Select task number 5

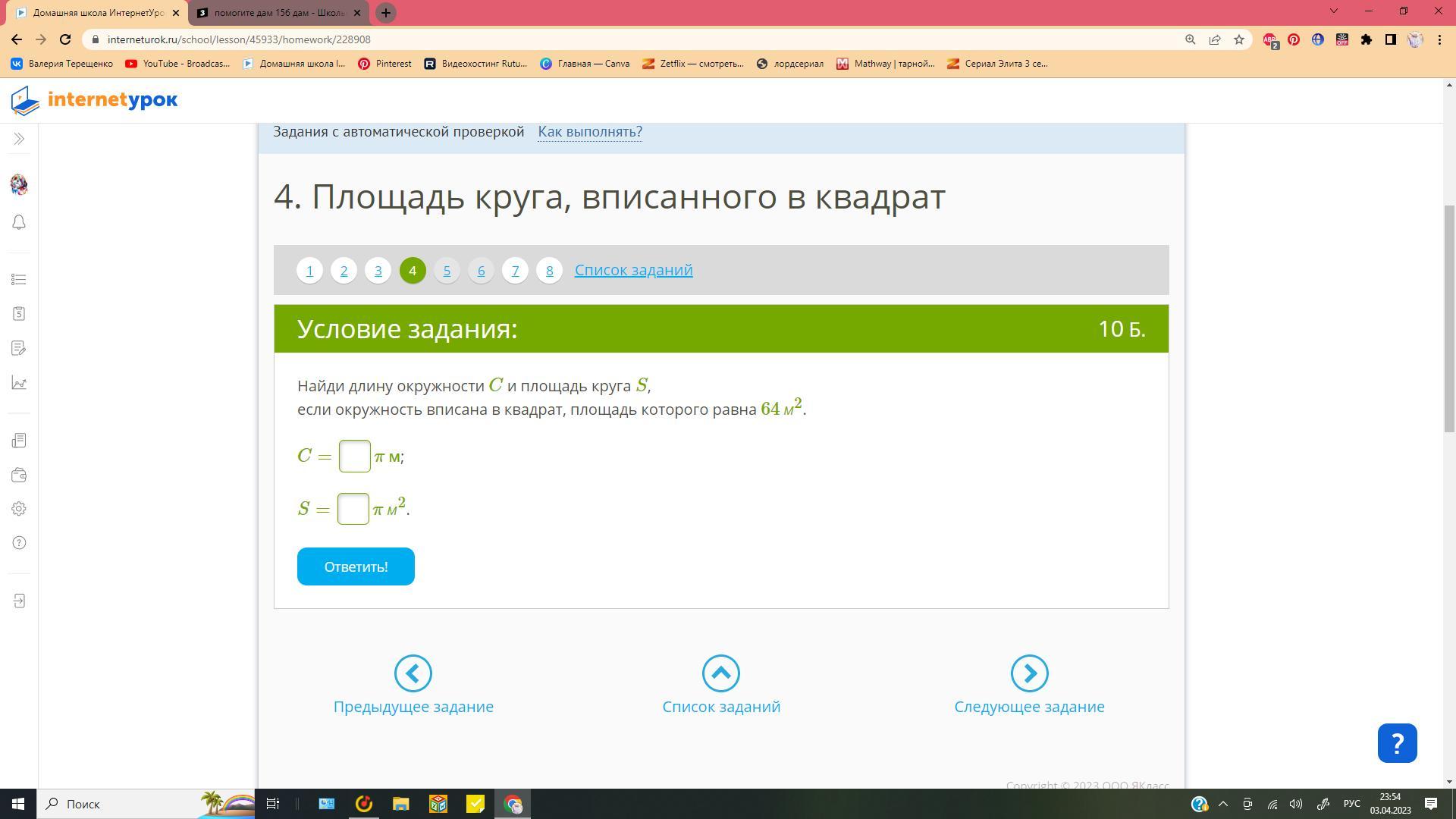[447, 271]
